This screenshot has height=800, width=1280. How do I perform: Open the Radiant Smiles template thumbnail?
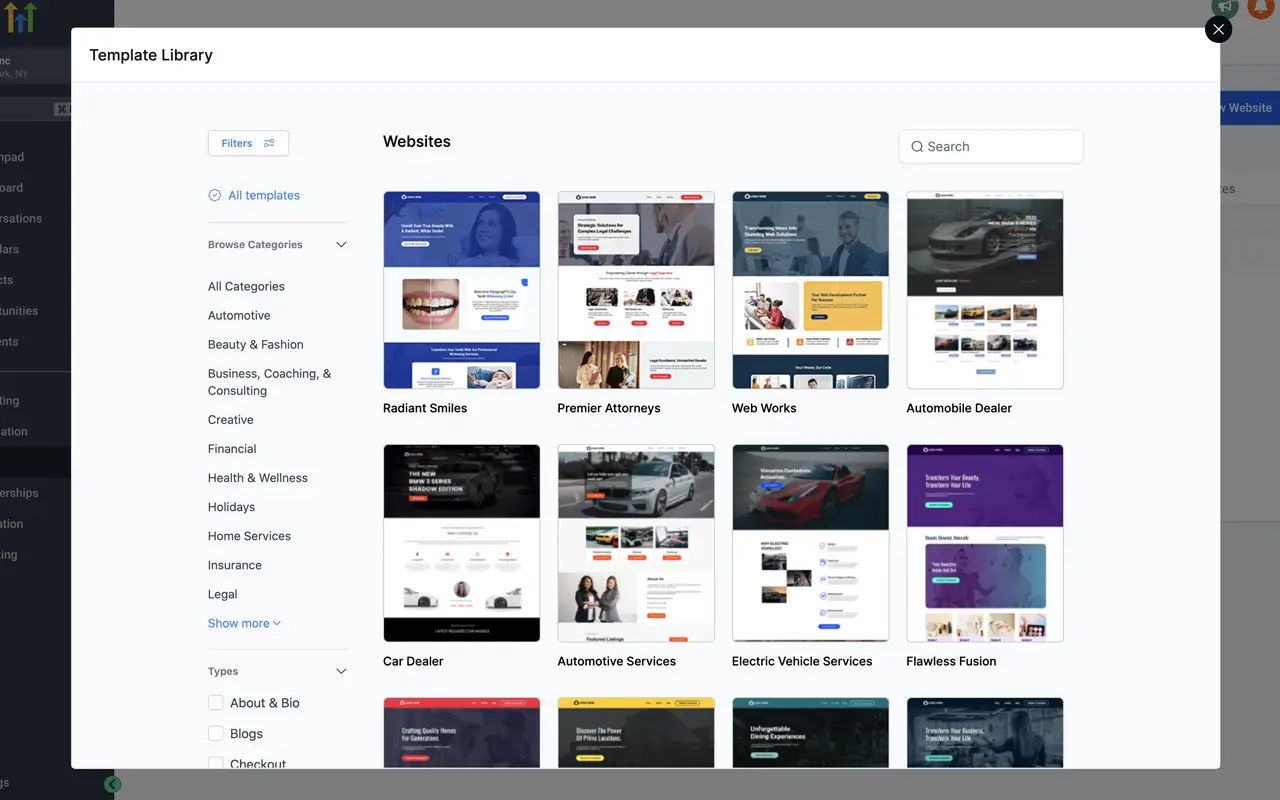(462, 290)
